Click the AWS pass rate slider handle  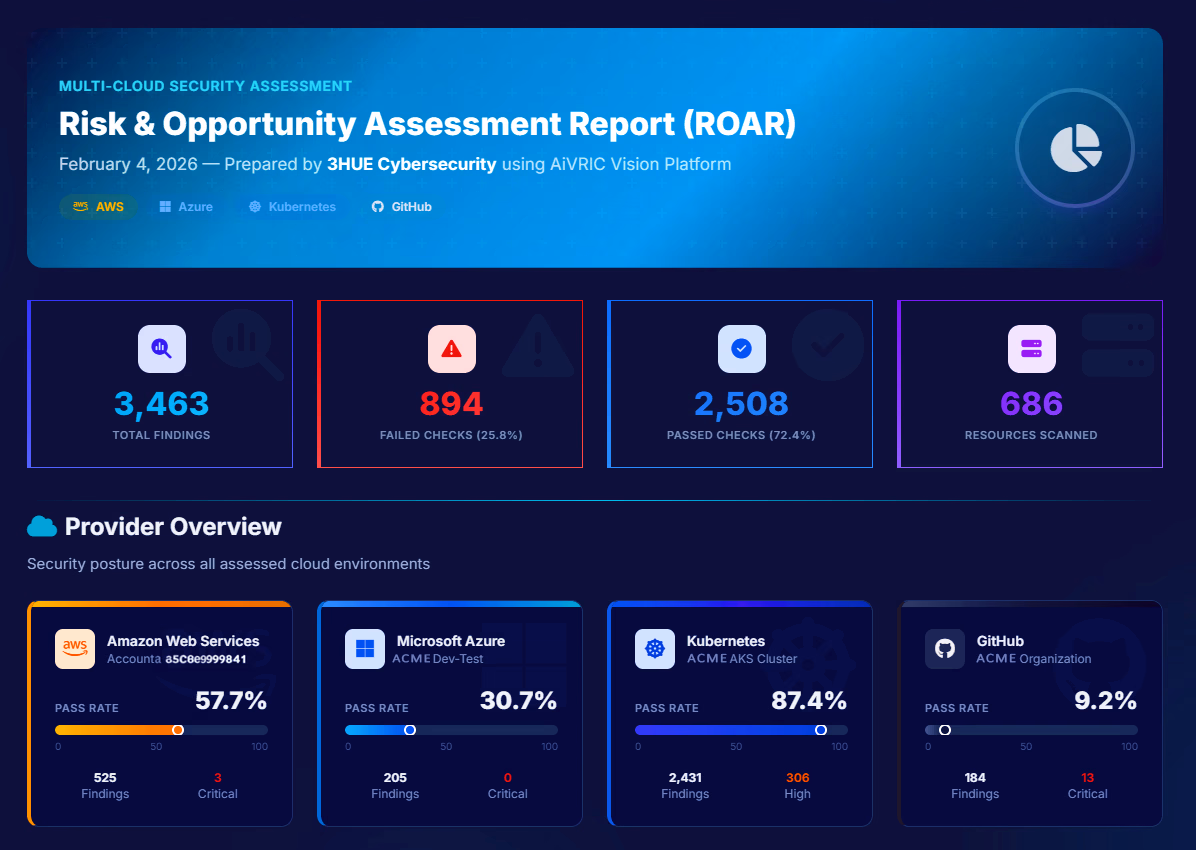click(178, 730)
